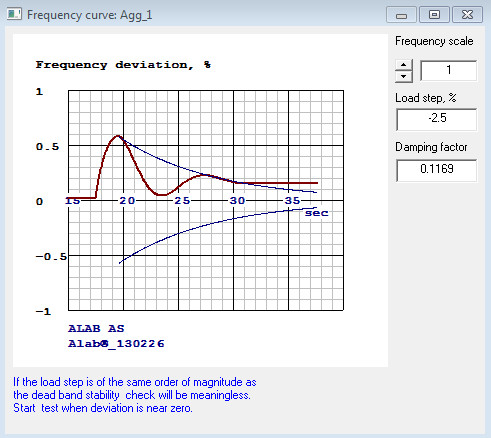The width and height of the screenshot is (491, 438).
Task: Click the 25 second label on time axis
Action: (182, 200)
